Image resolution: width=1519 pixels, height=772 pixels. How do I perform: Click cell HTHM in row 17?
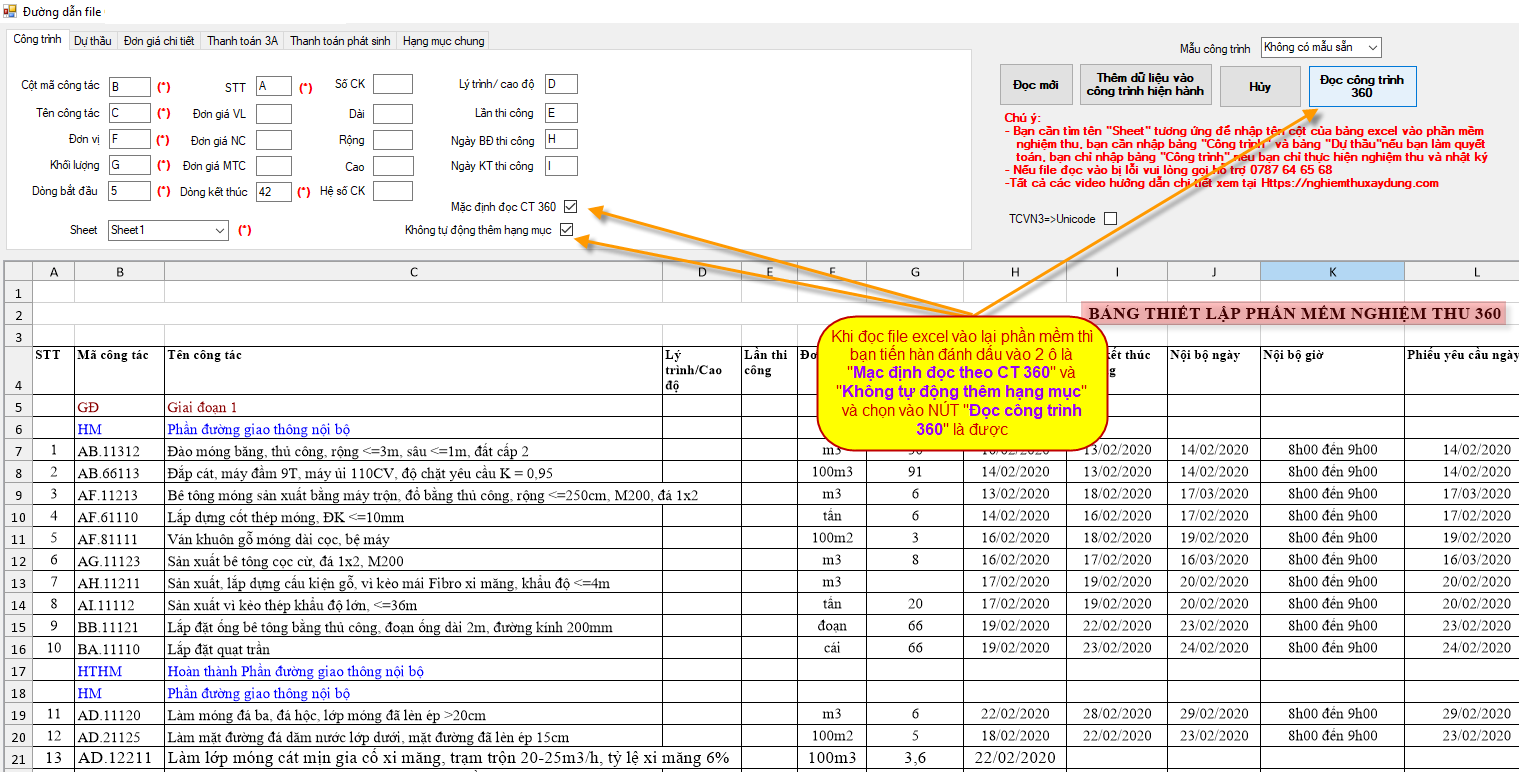[x=119, y=670]
